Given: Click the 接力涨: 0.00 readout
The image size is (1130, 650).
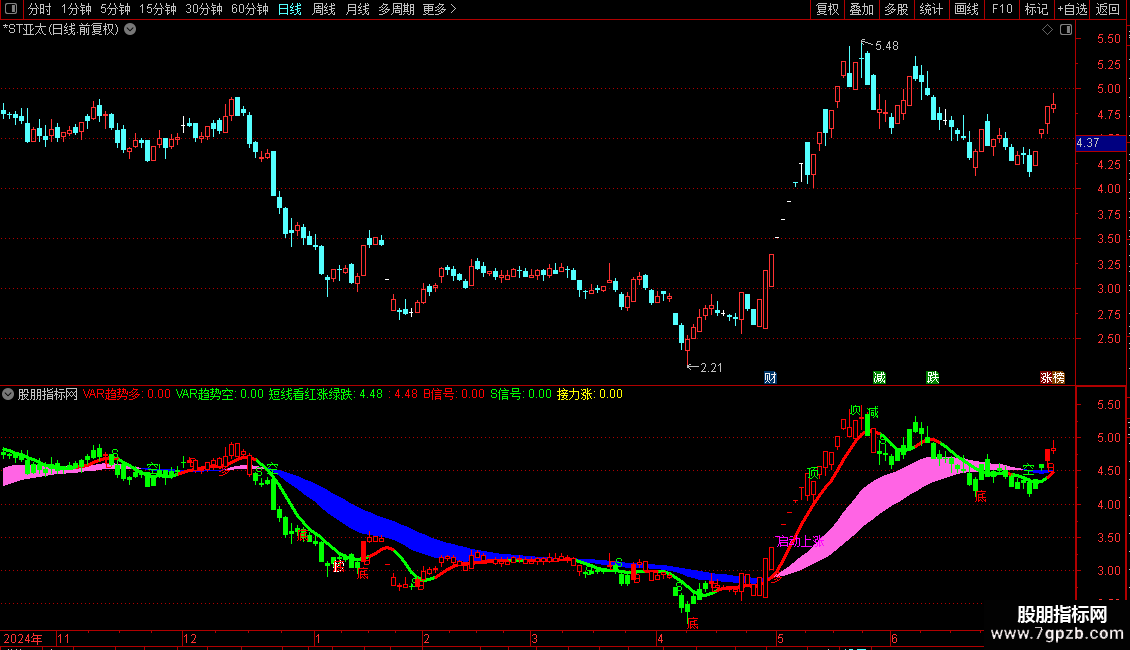Looking at the screenshot, I should (590, 394).
